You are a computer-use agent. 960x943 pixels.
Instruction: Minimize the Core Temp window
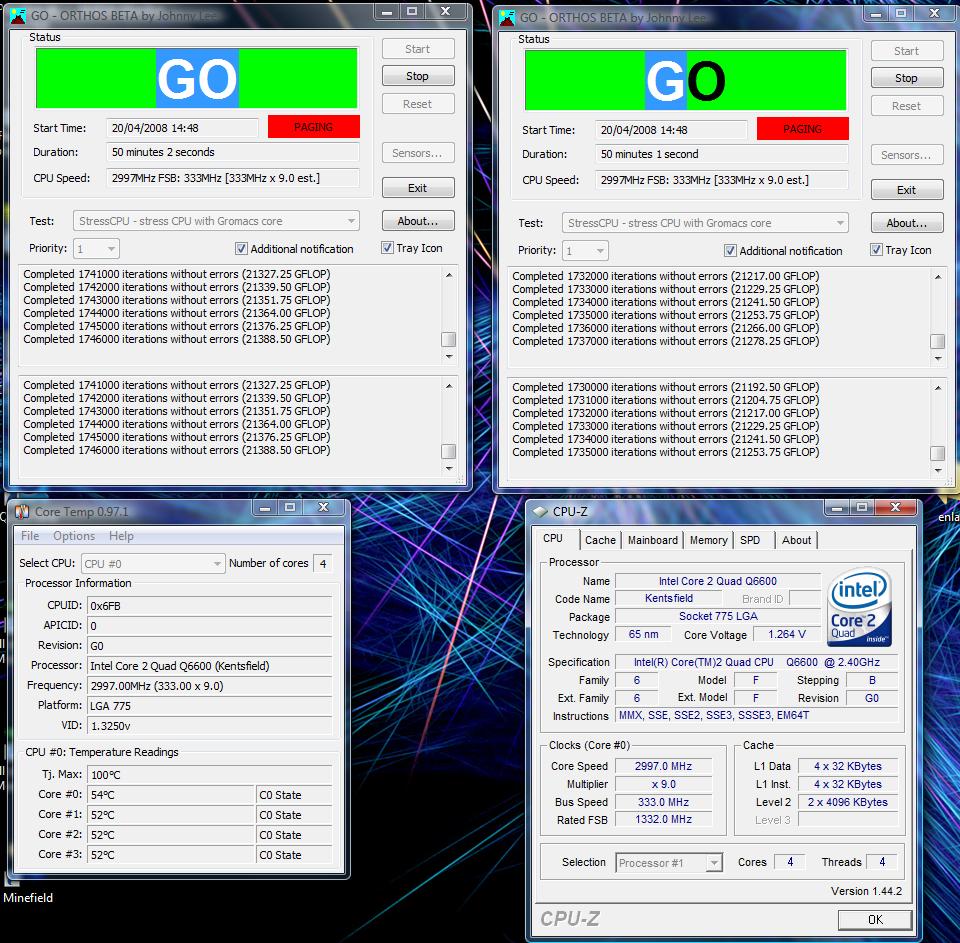click(x=265, y=508)
